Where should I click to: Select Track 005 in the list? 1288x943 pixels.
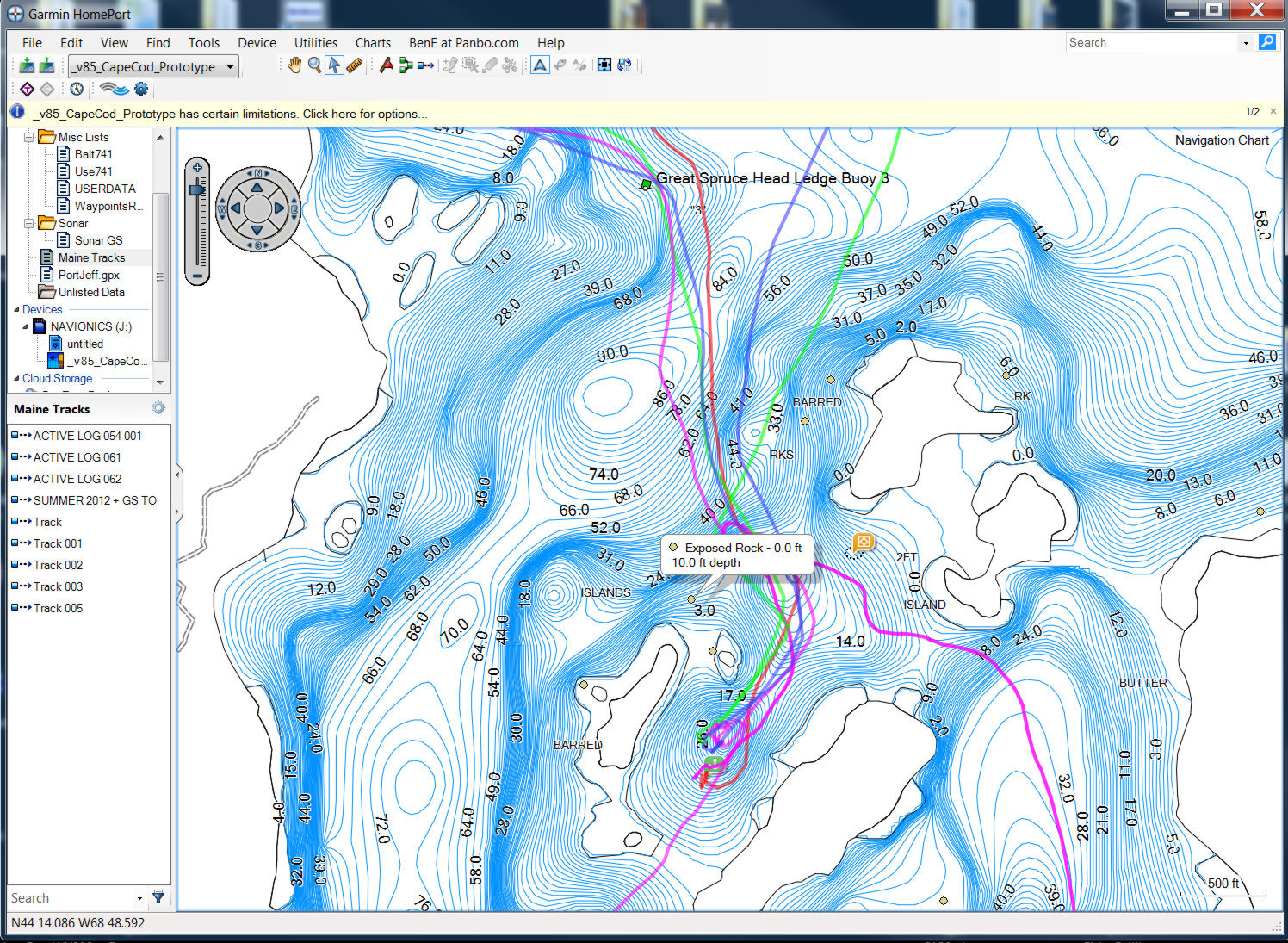tap(58, 608)
